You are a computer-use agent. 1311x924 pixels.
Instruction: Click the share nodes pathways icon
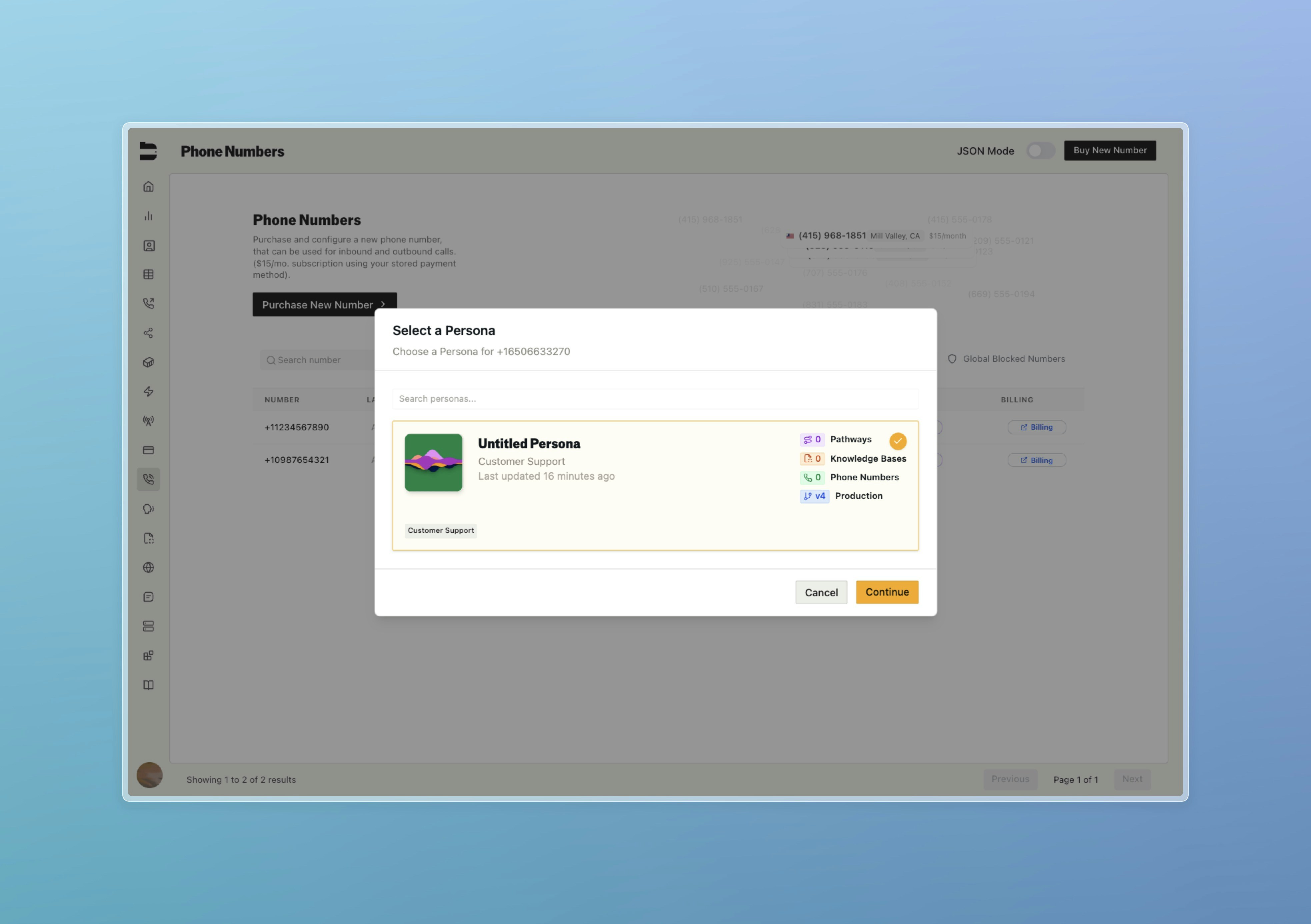click(x=148, y=333)
